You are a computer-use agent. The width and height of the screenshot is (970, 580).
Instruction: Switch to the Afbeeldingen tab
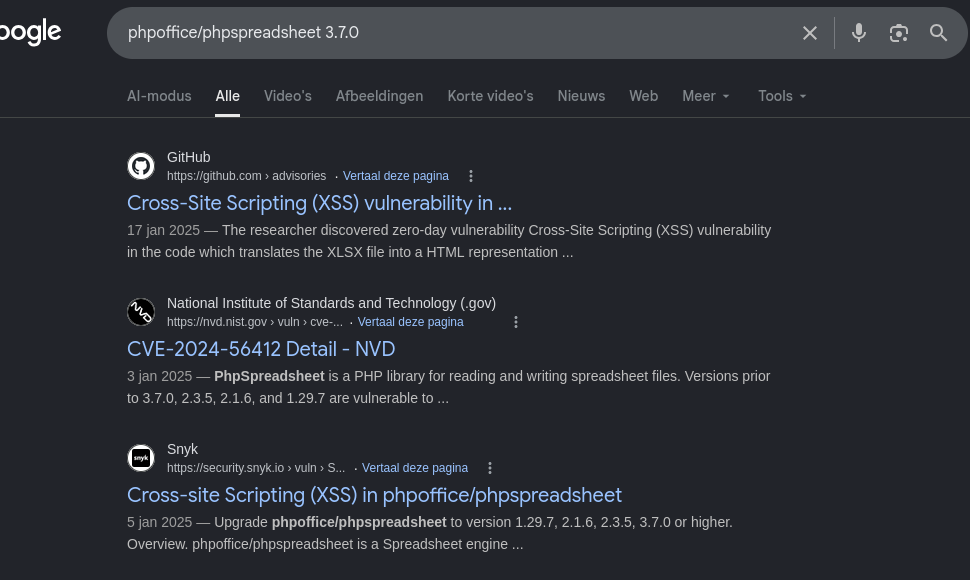(379, 96)
